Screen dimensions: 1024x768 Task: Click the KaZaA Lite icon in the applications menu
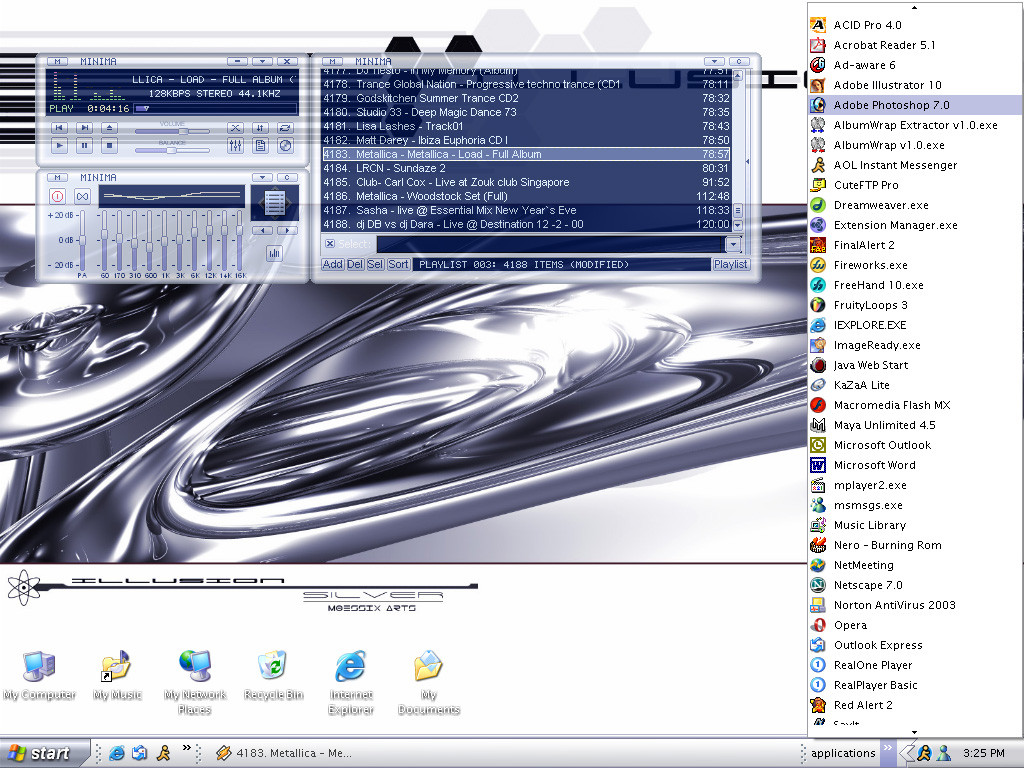(818, 385)
